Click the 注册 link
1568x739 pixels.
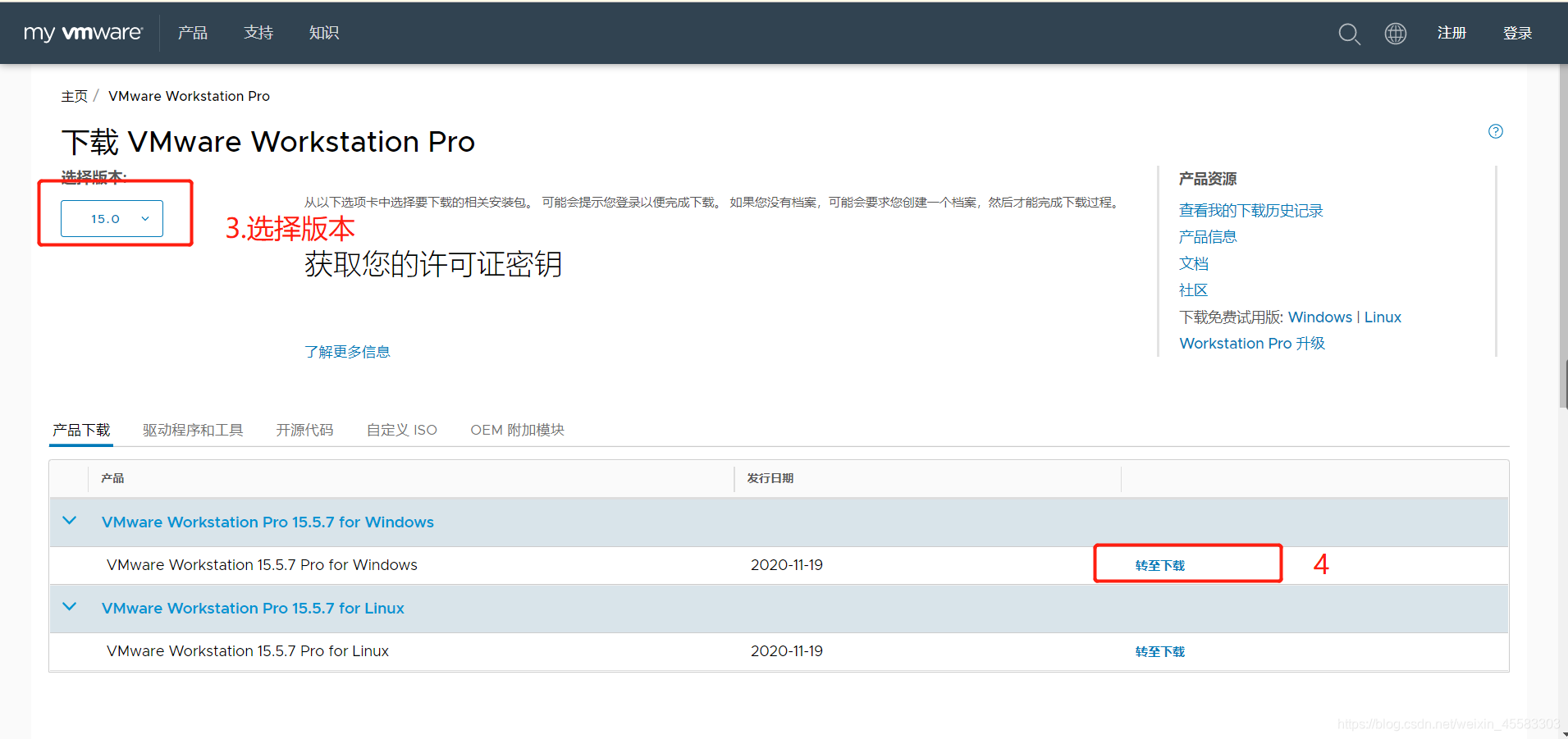coord(1451,33)
